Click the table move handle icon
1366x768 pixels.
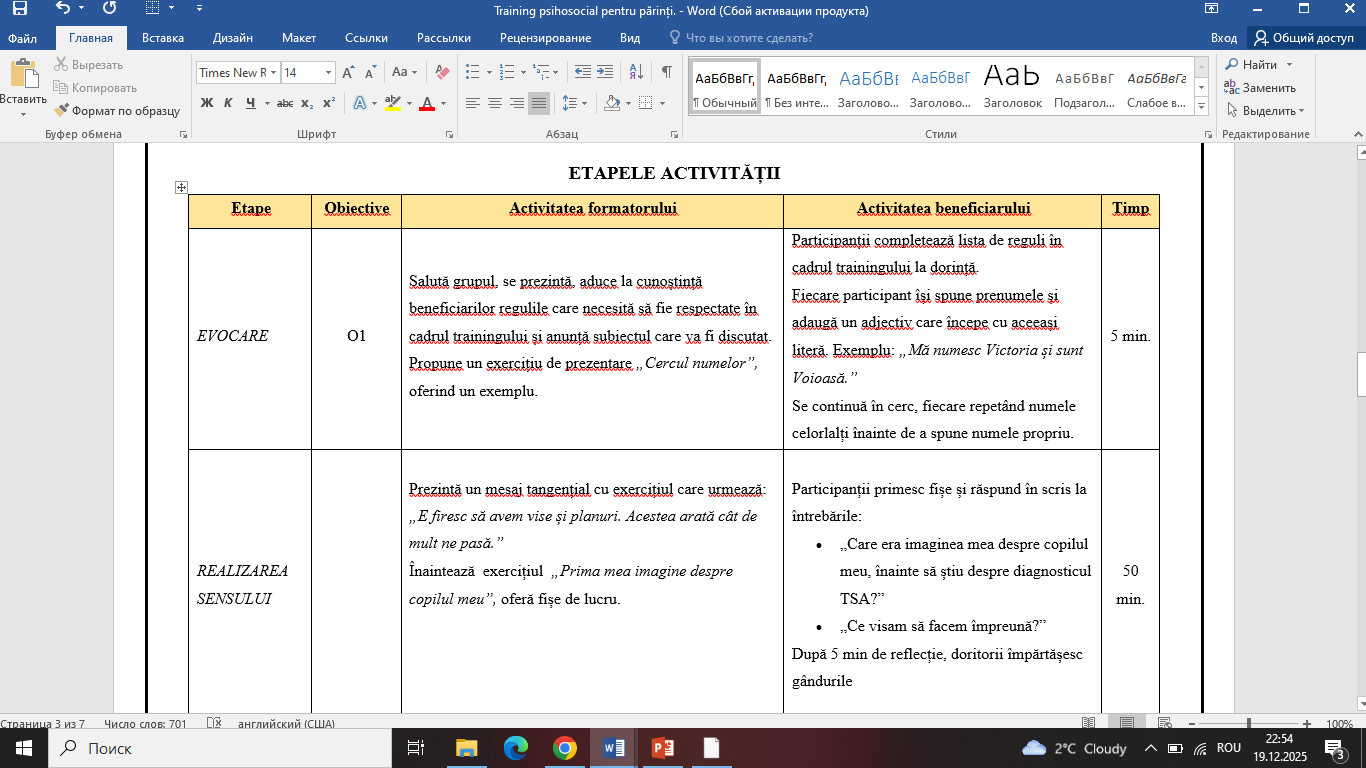[181, 187]
